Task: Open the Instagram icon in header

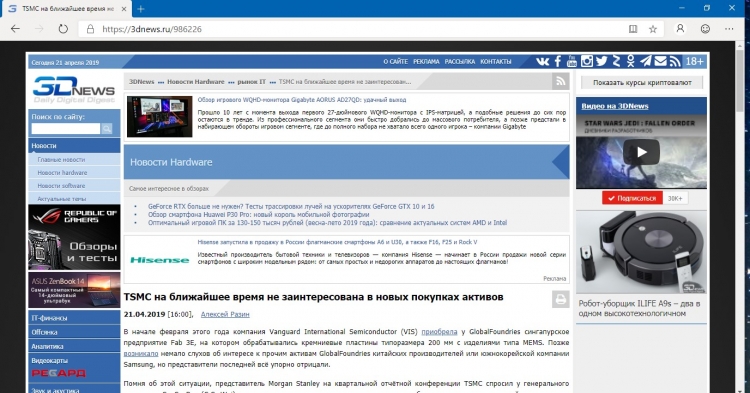Action: (587, 61)
